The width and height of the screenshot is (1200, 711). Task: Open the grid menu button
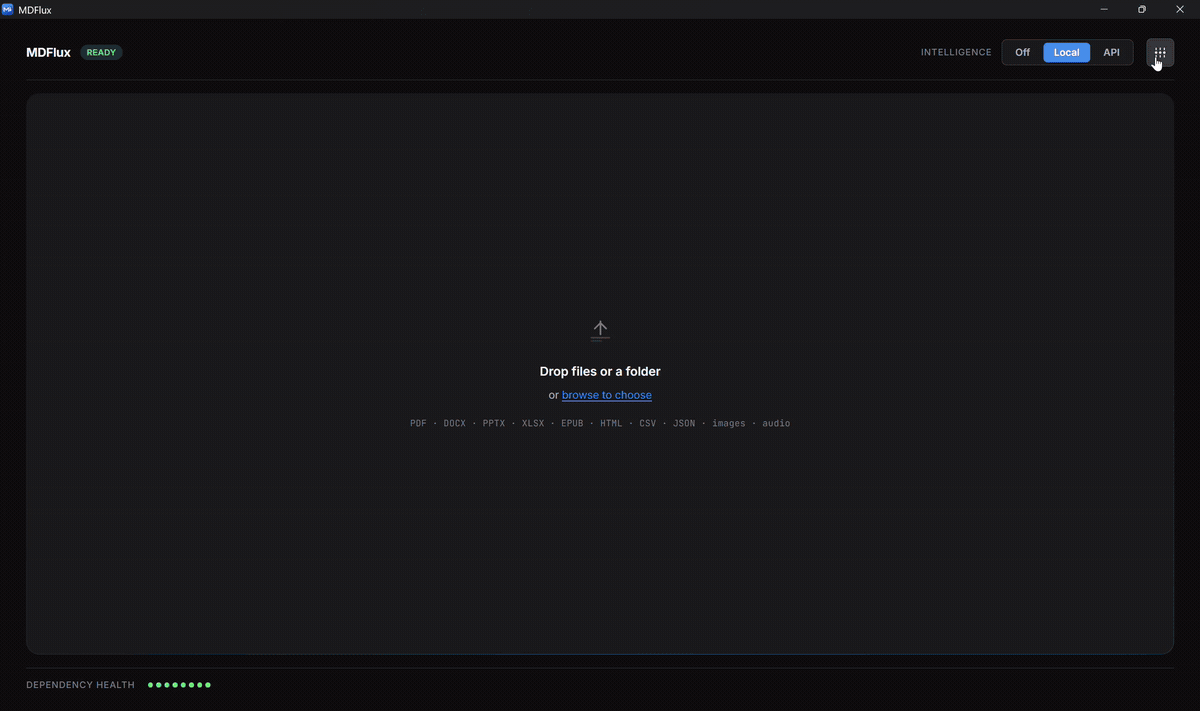point(1160,52)
